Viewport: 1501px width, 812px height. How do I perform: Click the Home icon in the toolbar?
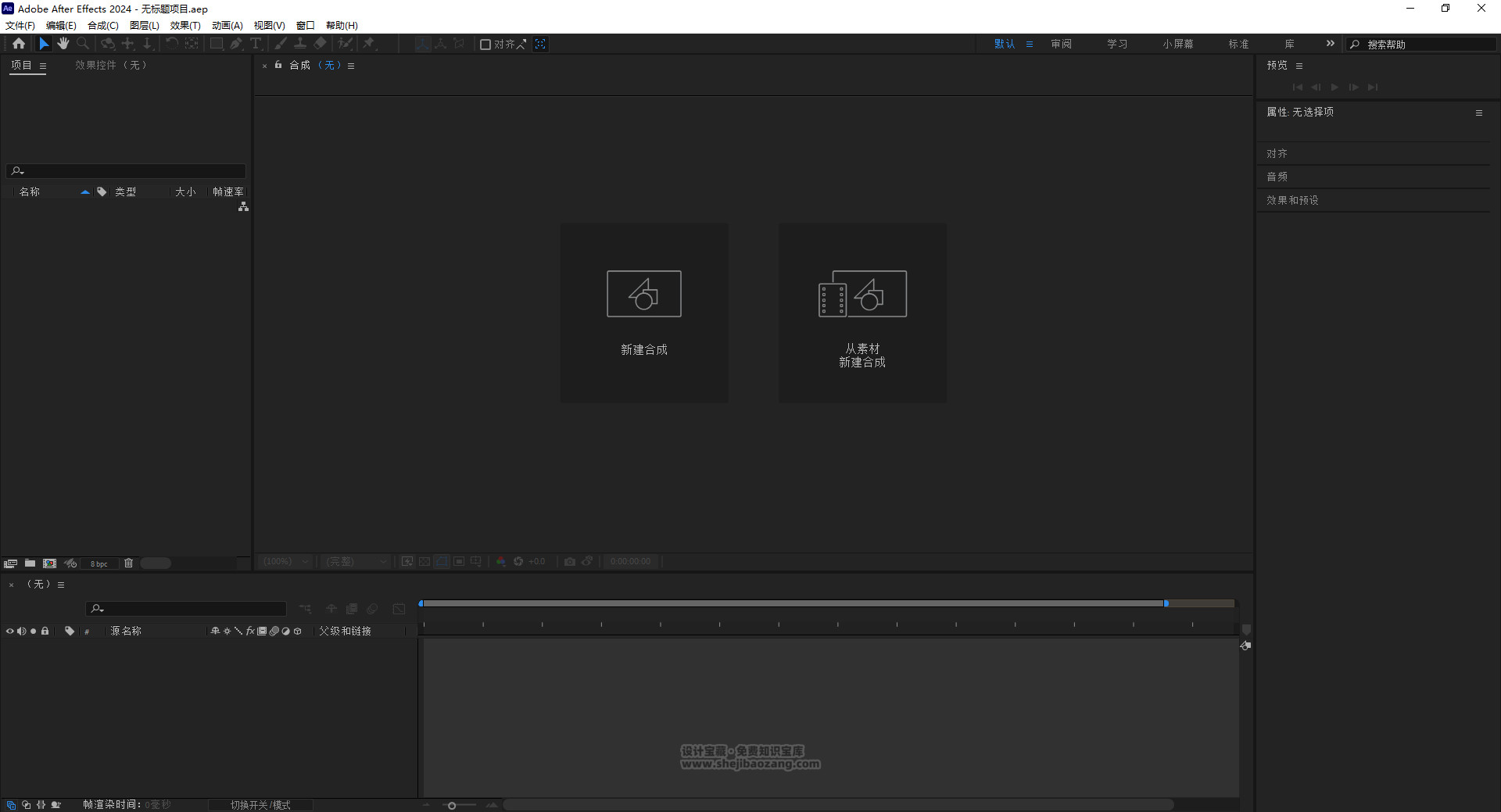[x=19, y=44]
